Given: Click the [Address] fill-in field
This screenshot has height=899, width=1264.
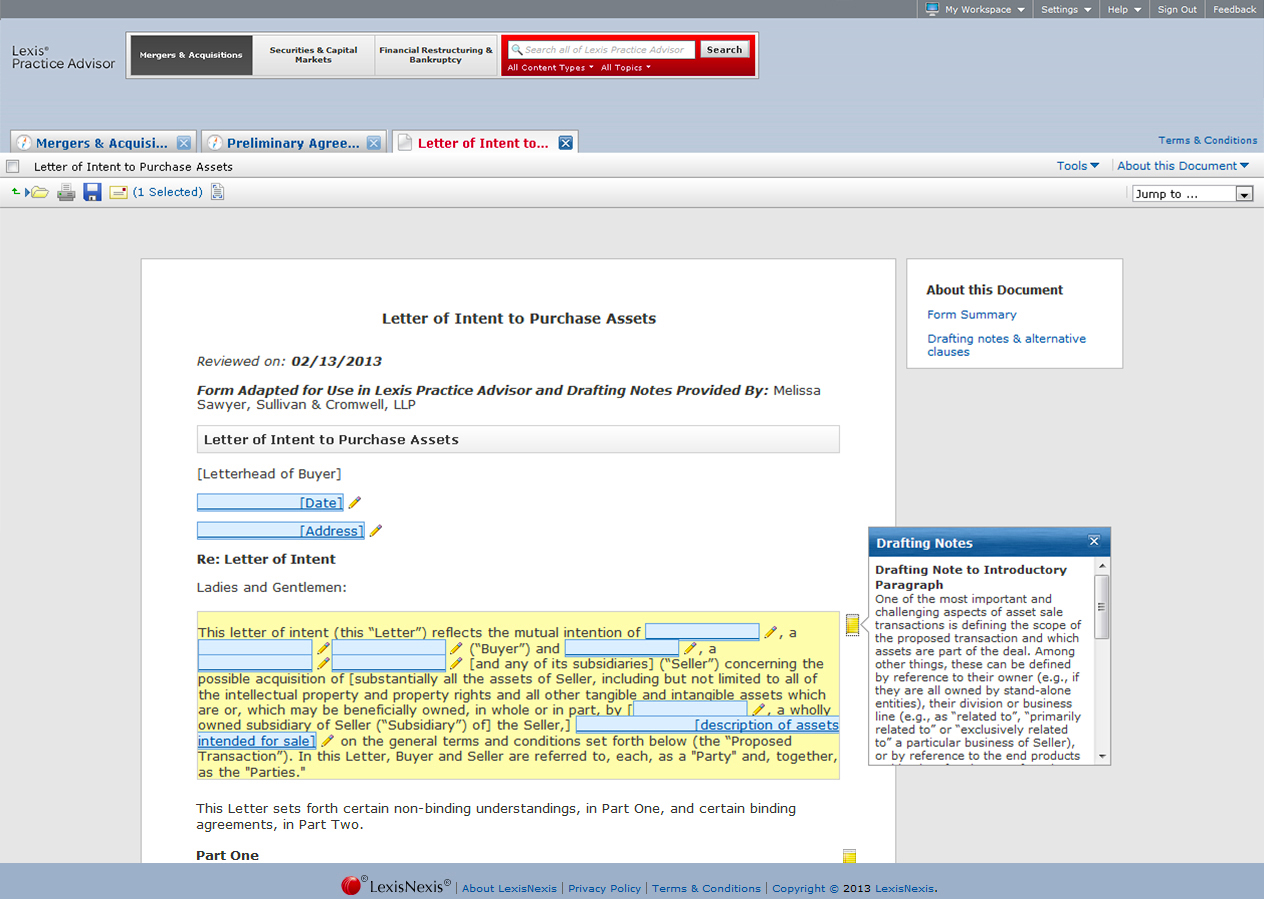Looking at the screenshot, I should pyautogui.click(x=281, y=531).
